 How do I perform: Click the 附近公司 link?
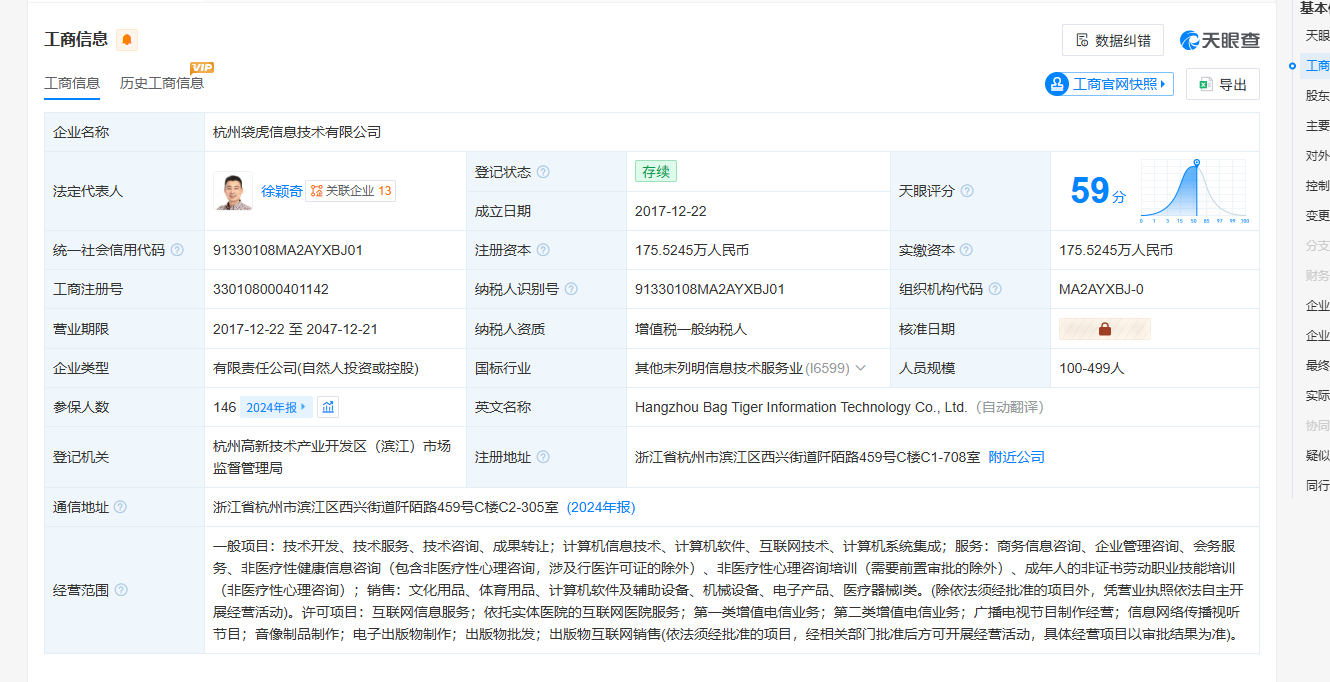[1016, 457]
